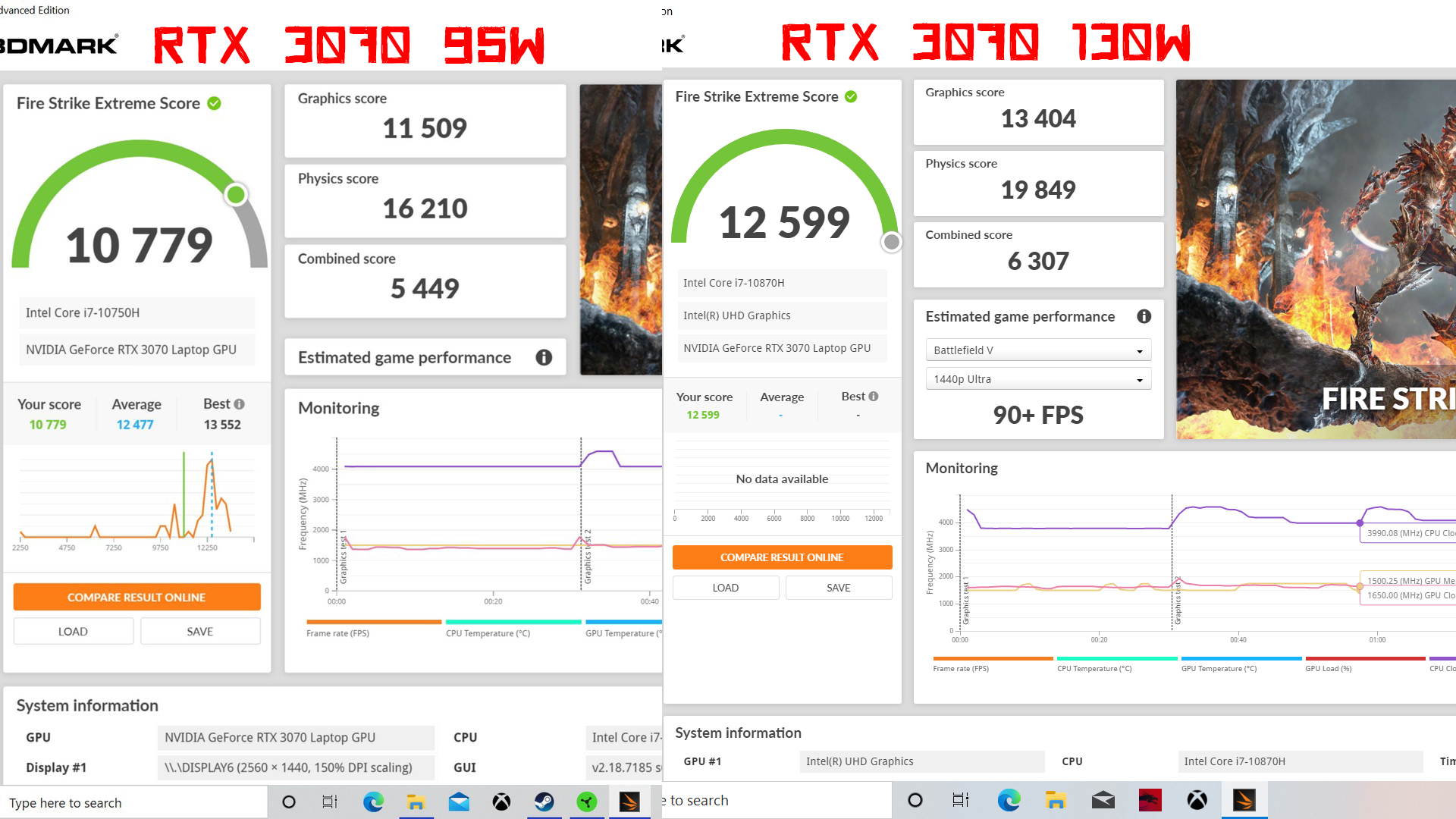Open Xbox app in left taskbar

coord(501,802)
